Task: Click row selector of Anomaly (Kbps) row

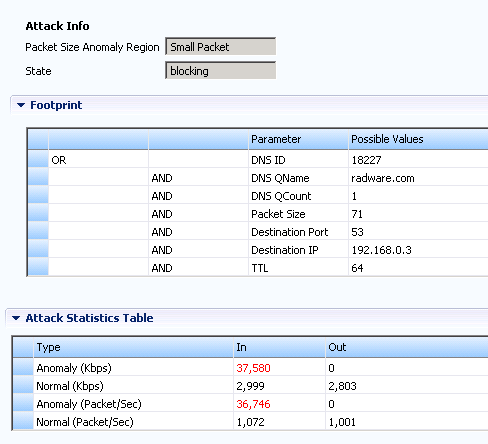Action: click(x=23, y=367)
